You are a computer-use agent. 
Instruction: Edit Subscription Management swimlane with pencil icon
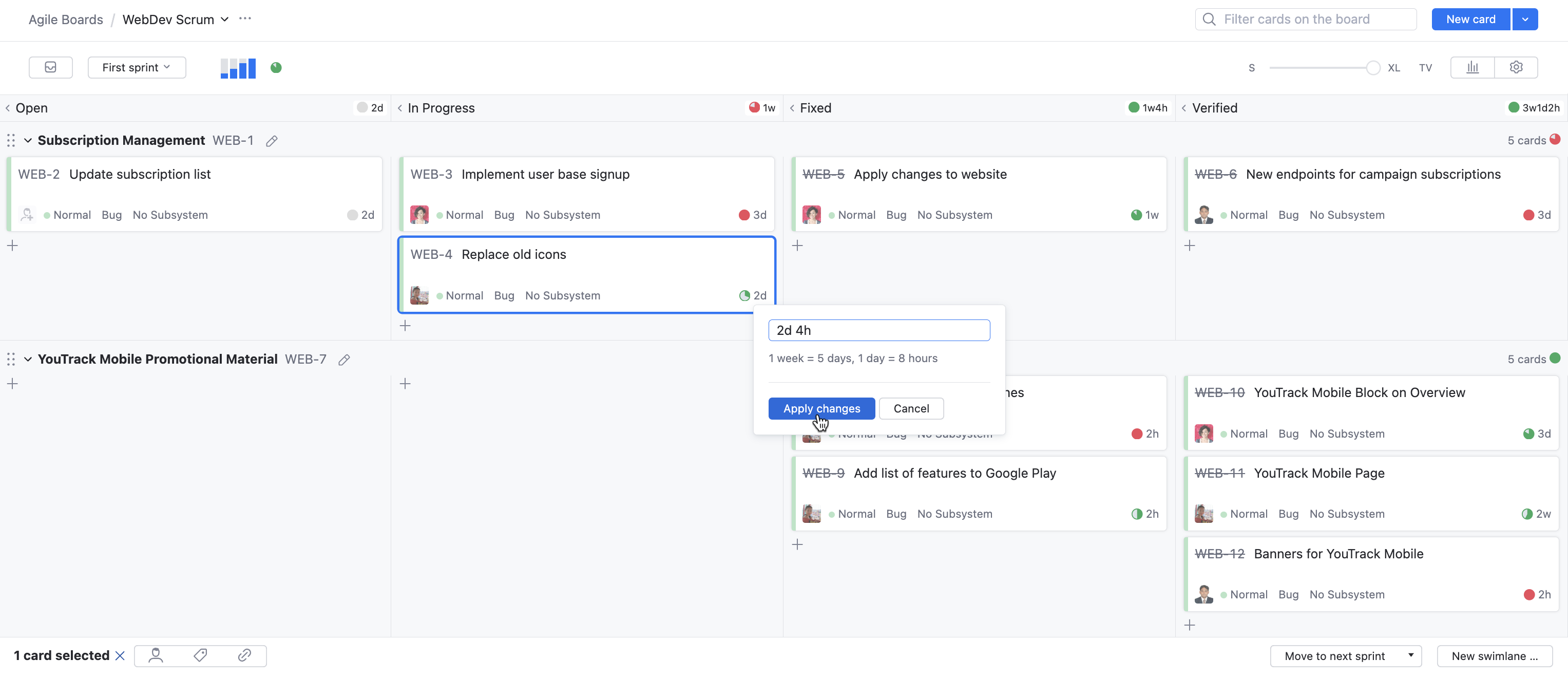[272, 141]
